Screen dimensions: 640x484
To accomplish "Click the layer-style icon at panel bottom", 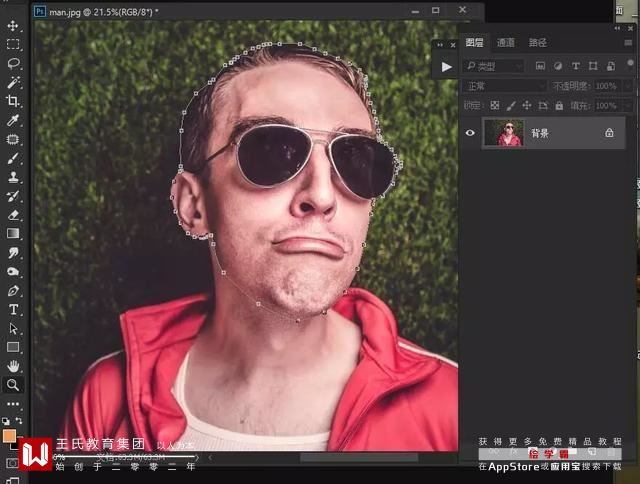I will tap(512, 452).
